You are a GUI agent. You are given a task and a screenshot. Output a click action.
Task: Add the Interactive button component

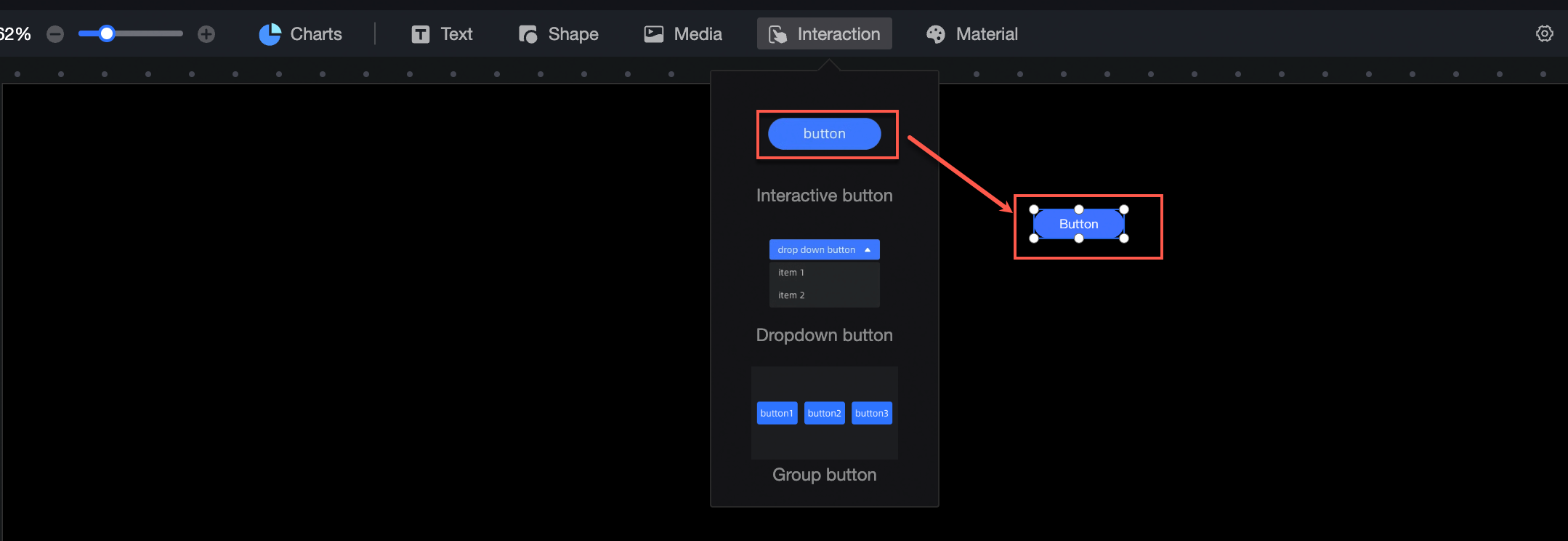pyautogui.click(x=825, y=134)
